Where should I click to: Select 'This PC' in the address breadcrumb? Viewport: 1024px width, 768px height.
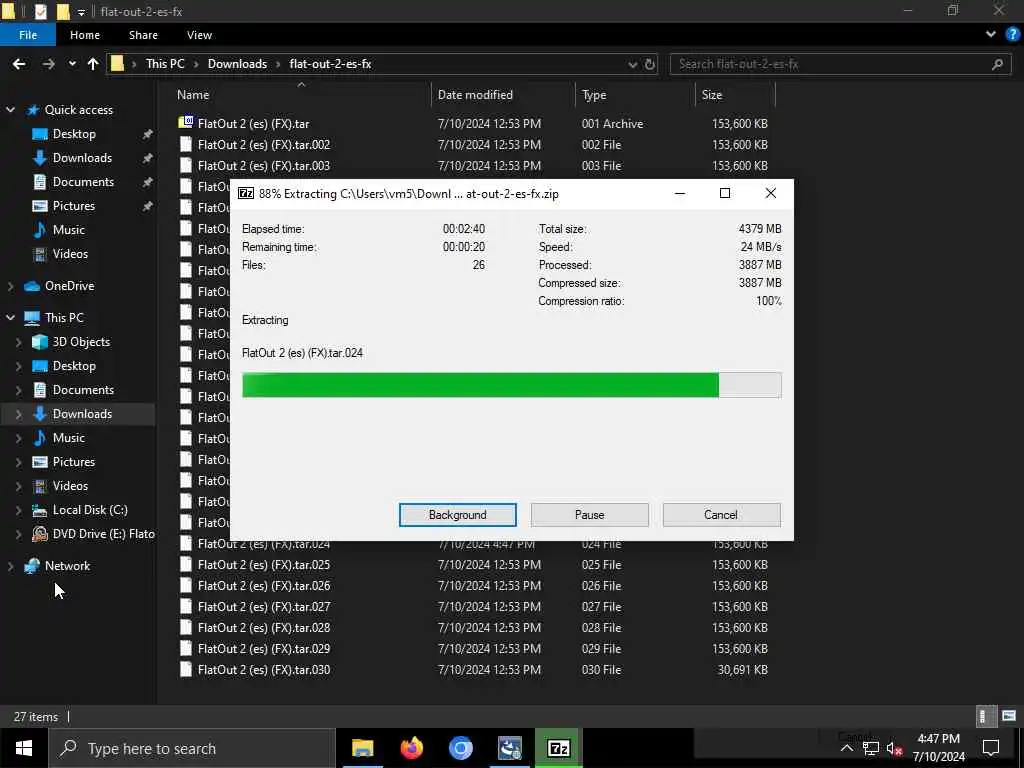pyautogui.click(x=165, y=64)
